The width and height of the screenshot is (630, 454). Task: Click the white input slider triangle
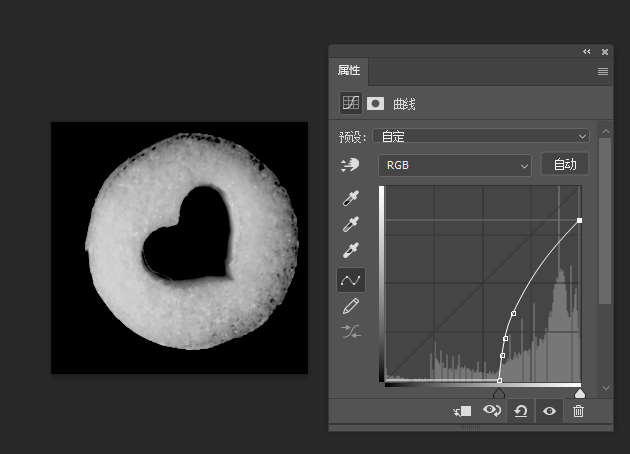[580, 393]
